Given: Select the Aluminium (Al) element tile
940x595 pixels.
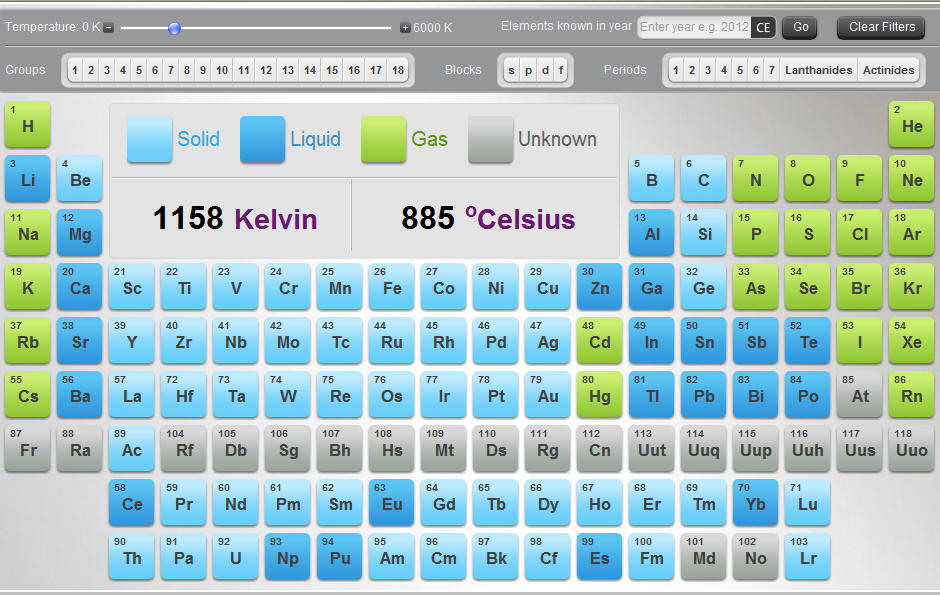Looking at the screenshot, I should point(652,232).
